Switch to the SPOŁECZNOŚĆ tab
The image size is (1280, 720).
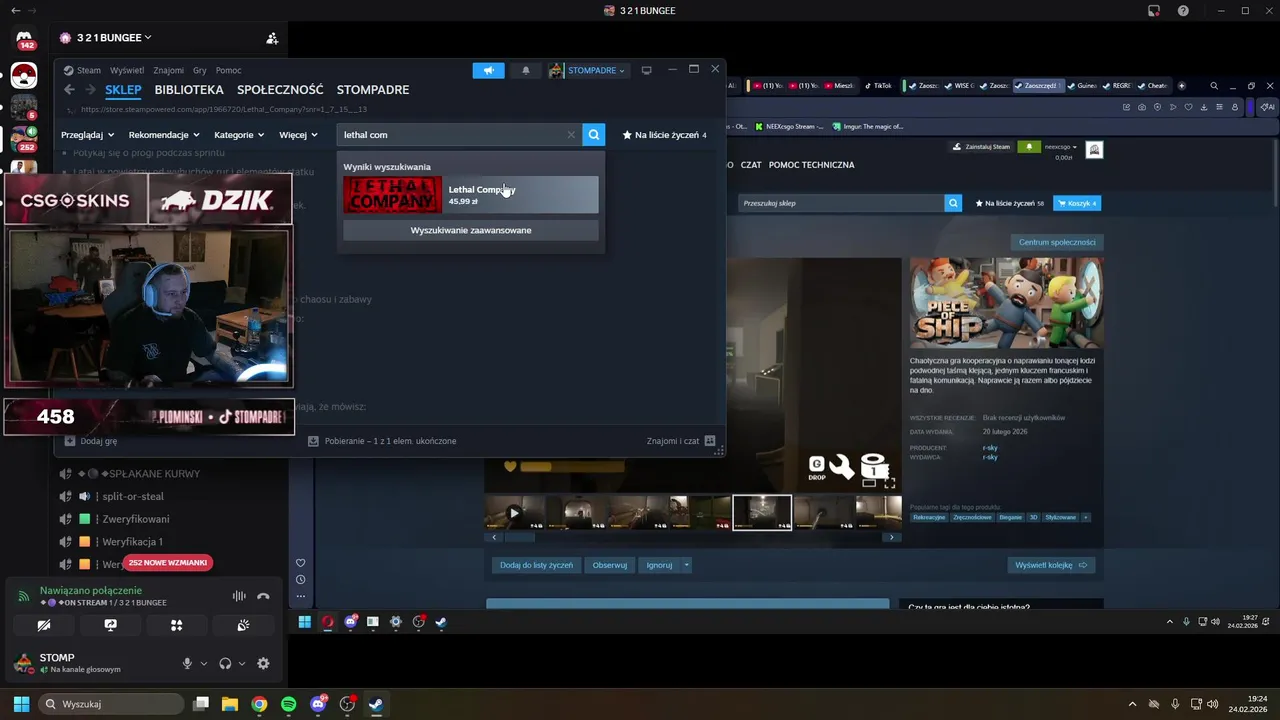[280, 90]
